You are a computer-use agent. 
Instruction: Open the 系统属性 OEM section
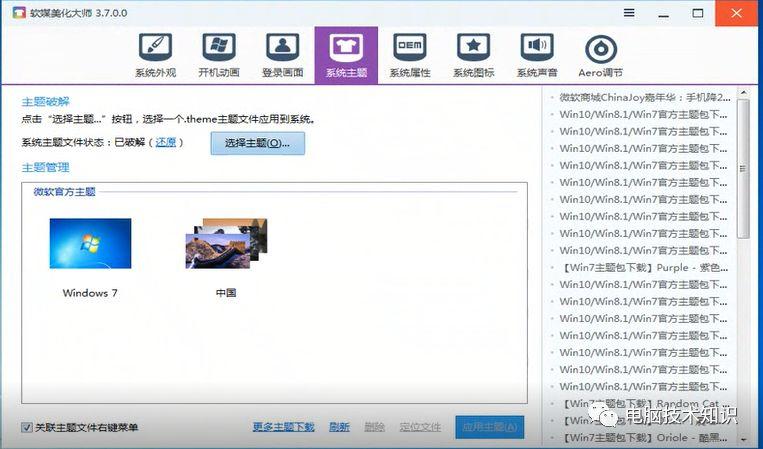point(410,55)
